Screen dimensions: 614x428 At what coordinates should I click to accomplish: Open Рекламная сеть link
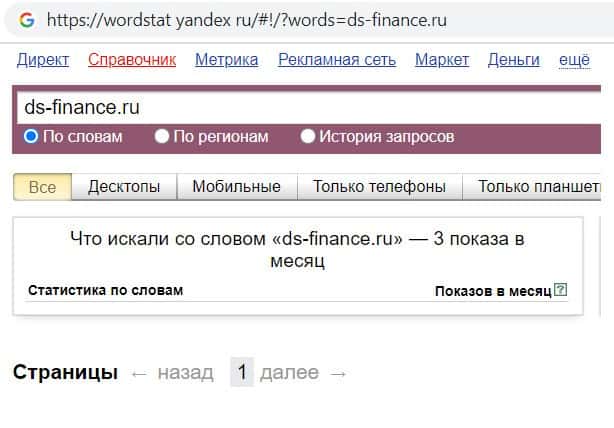337,60
